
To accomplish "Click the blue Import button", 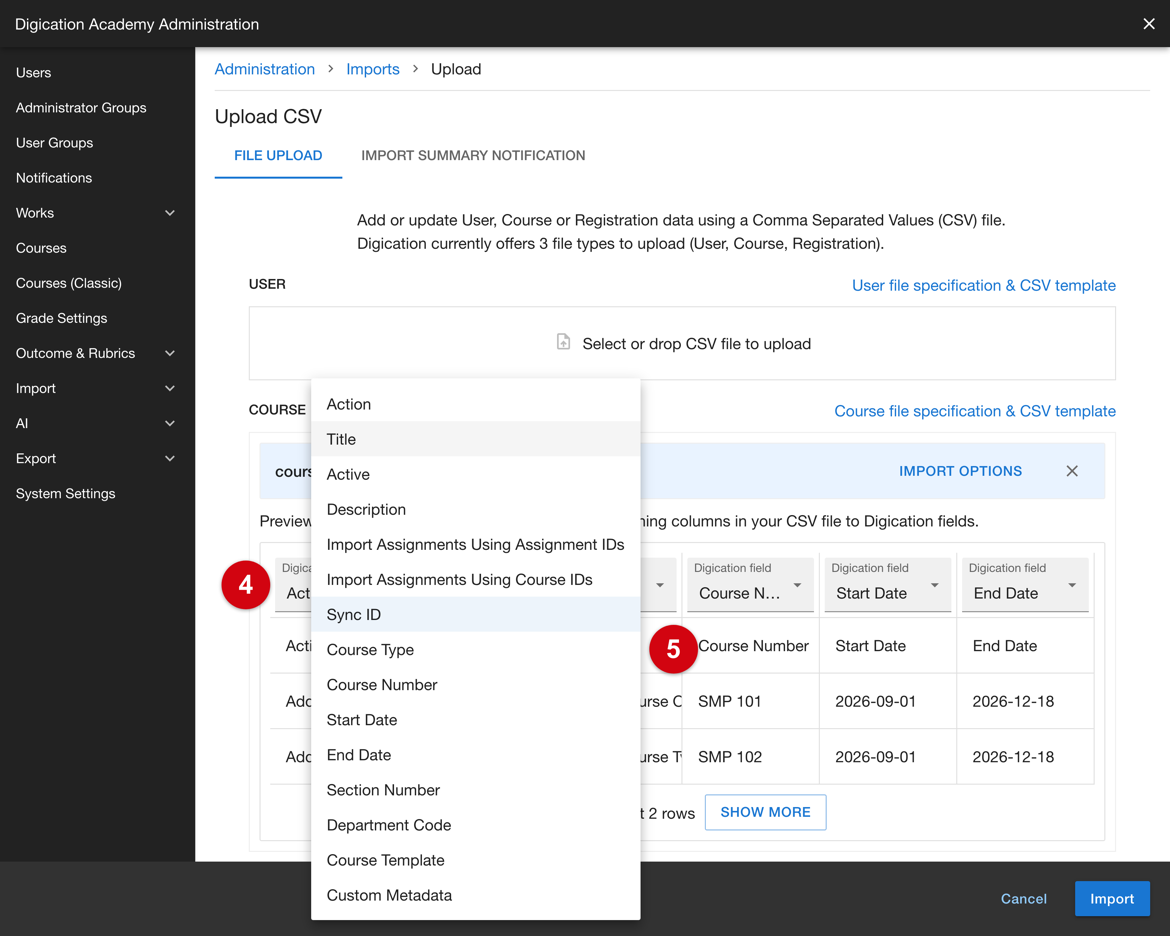I will point(1112,899).
